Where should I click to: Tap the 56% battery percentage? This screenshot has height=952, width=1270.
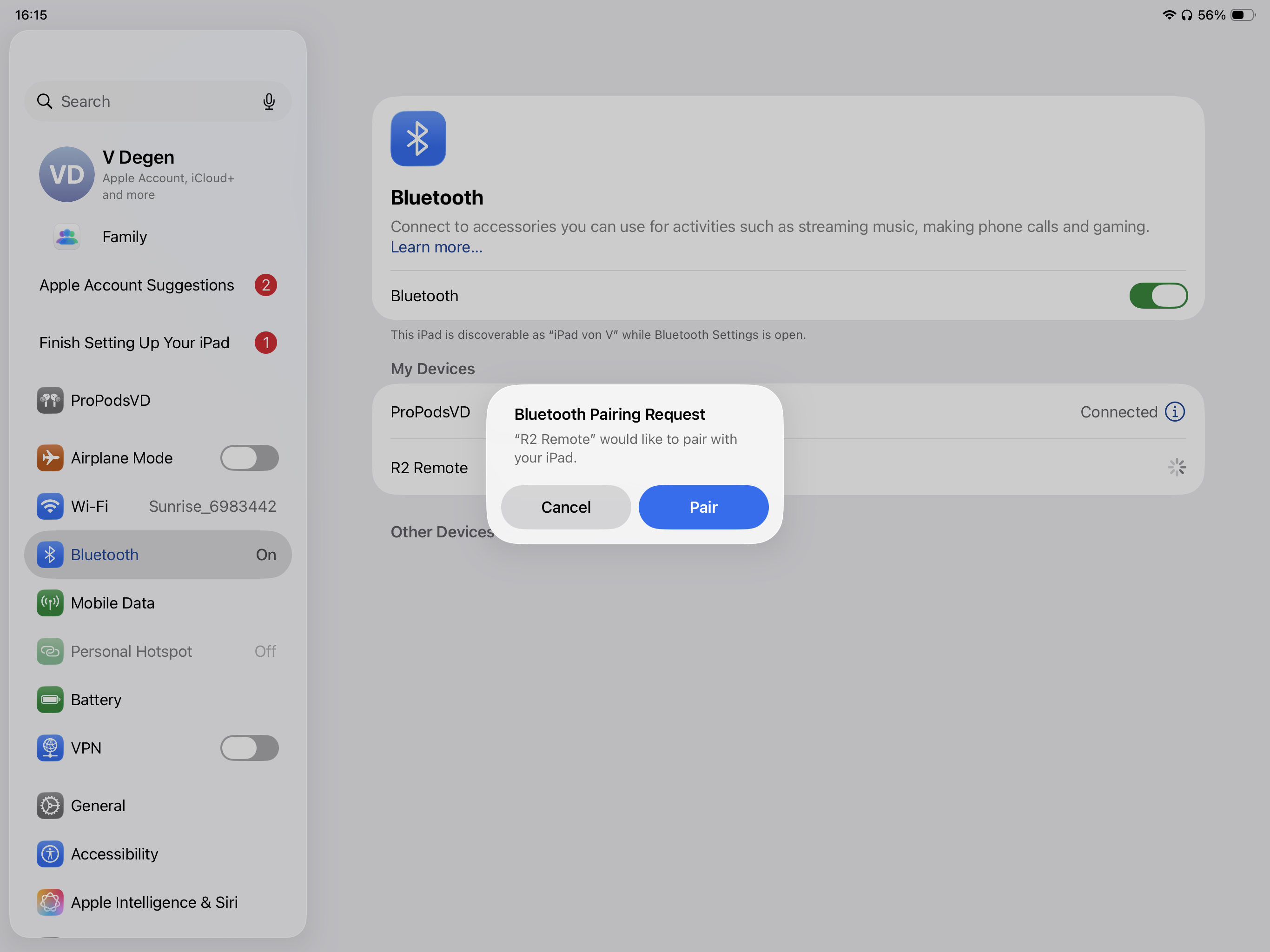coord(1211,15)
